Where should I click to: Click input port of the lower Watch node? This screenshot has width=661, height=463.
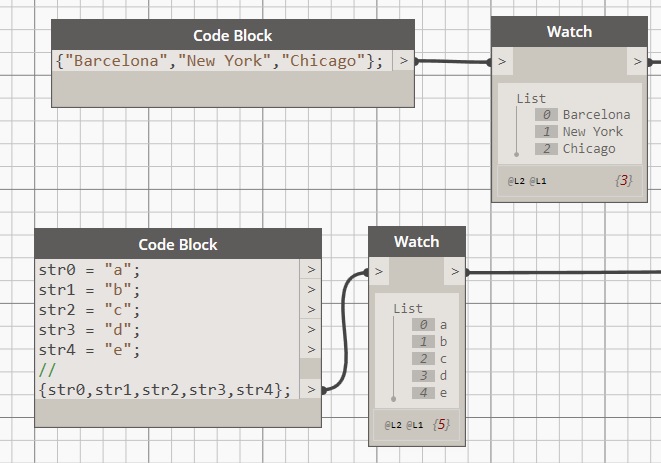point(379,271)
